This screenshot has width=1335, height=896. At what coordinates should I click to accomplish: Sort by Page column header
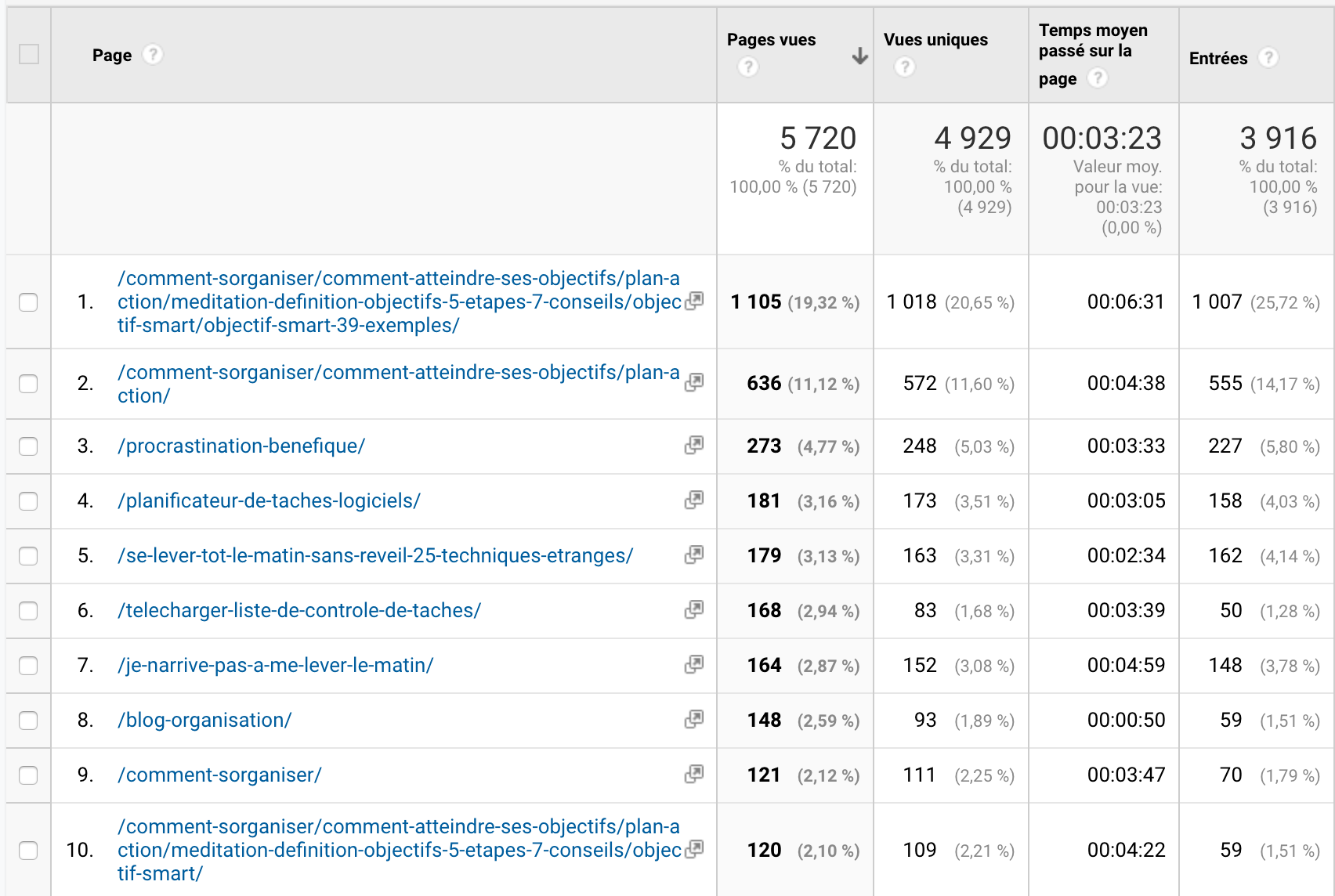point(112,56)
